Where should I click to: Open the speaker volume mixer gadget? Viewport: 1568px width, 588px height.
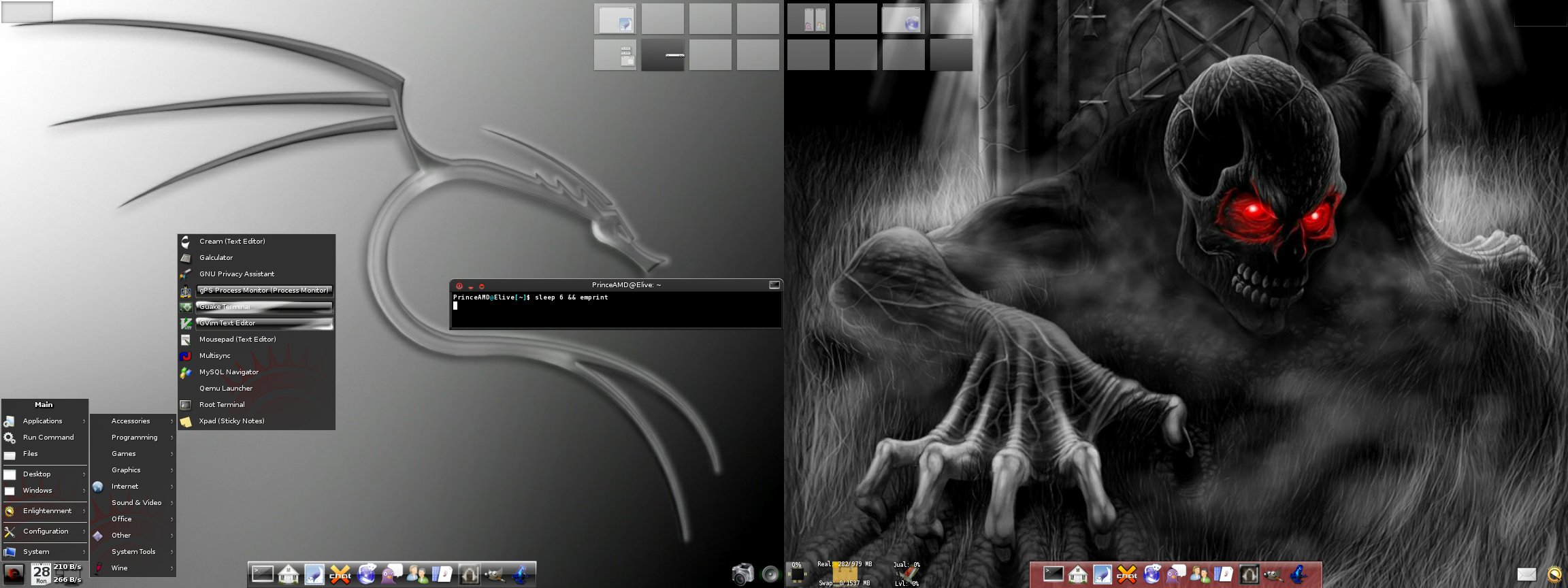pos(770,574)
